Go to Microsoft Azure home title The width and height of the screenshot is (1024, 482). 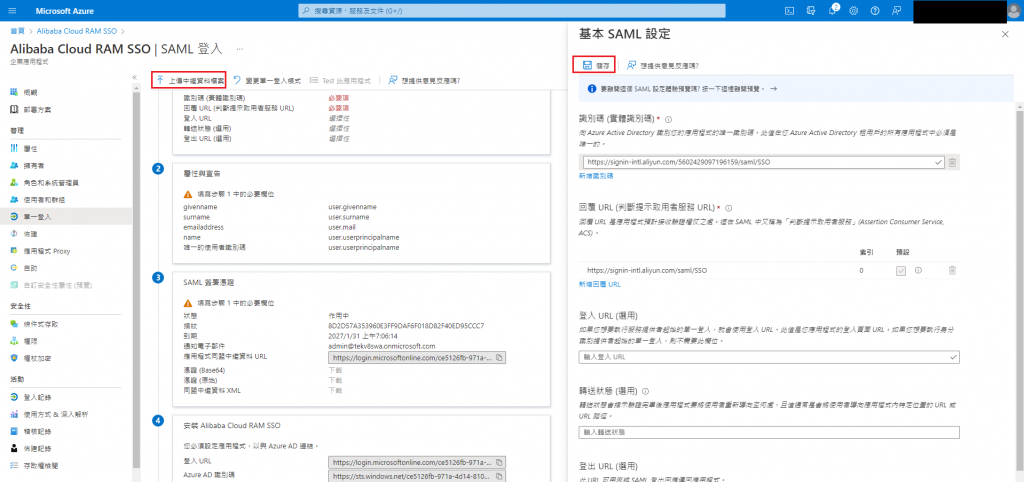tap(63, 10)
